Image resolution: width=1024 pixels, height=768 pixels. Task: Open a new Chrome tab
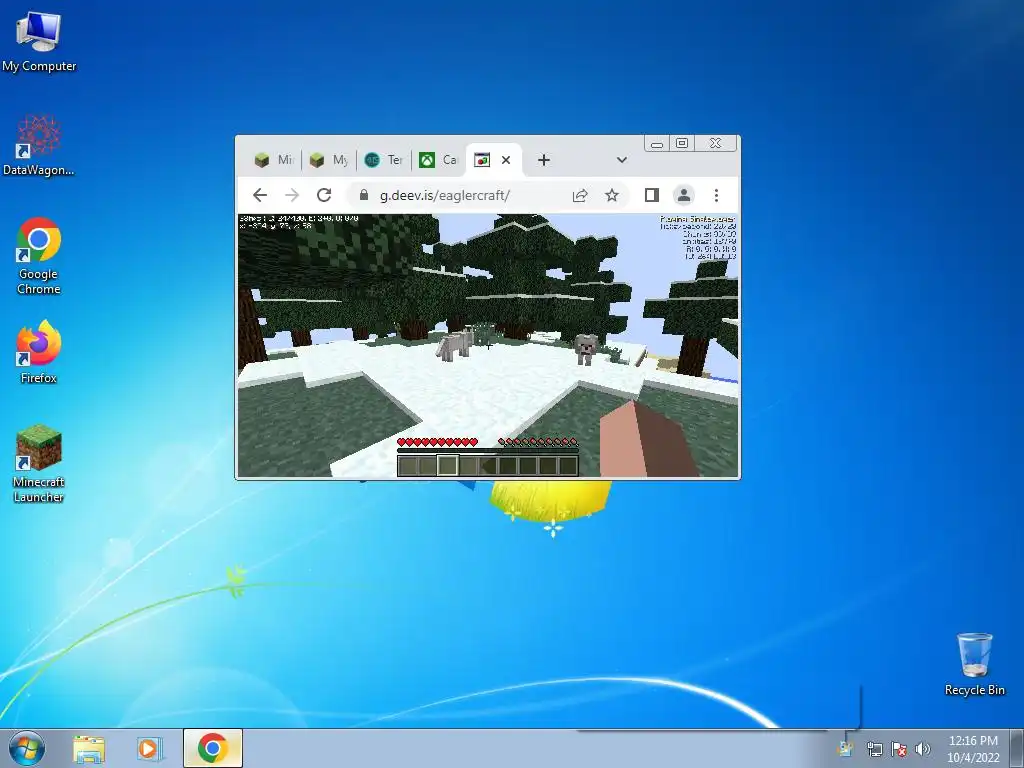point(543,160)
